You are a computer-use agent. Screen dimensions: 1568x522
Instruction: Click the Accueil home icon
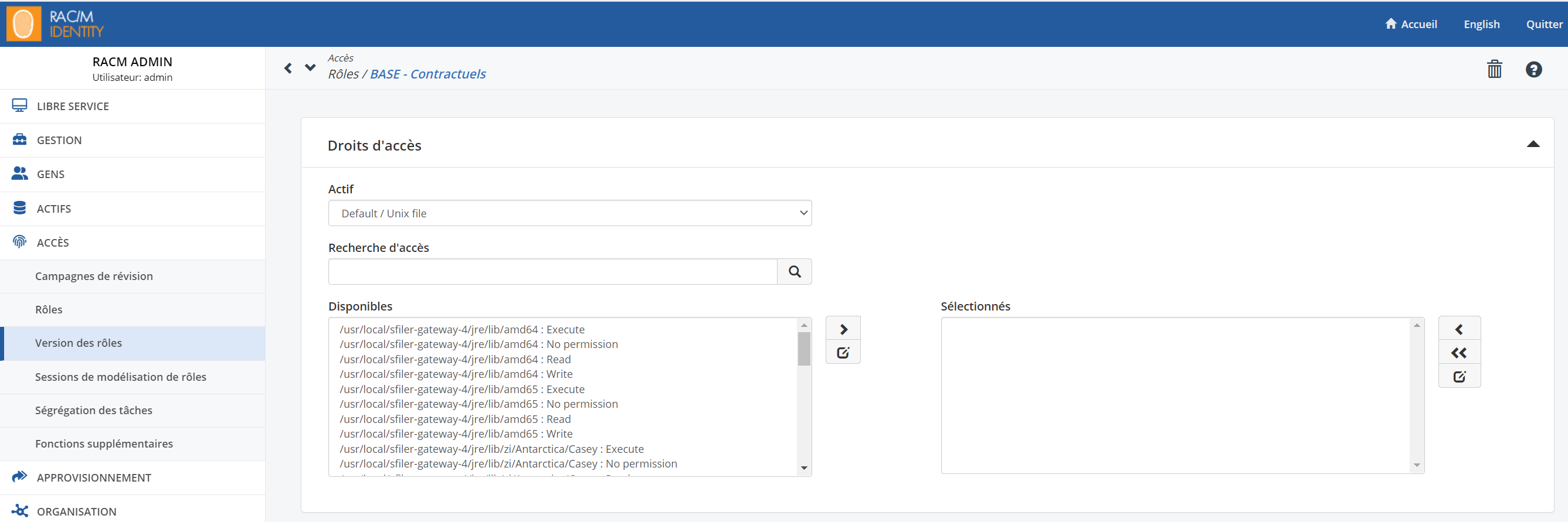pyautogui.click(x=1391, y=23)
